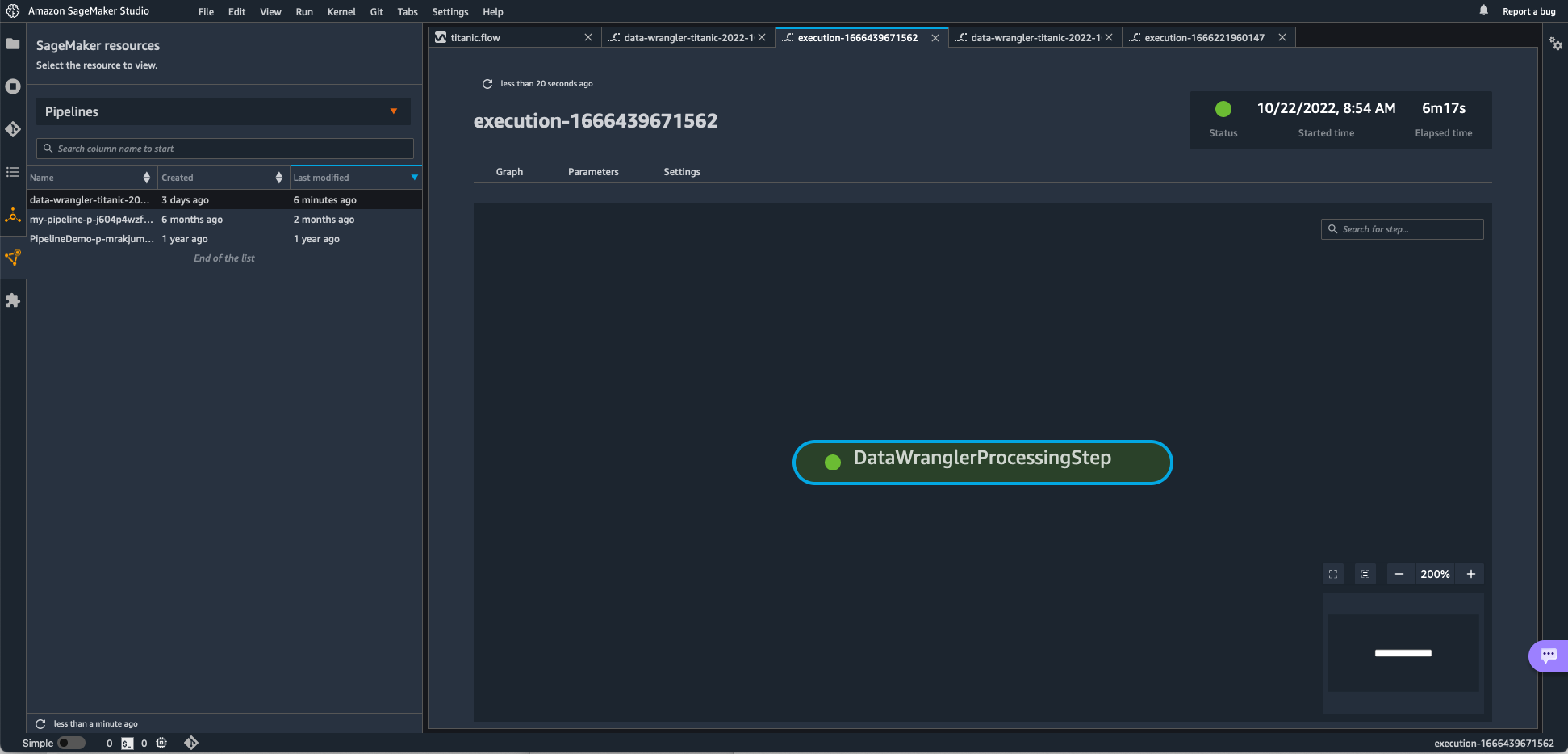Select the Graph tab of the execution
Screen dimensions: 1568x754
pyautogui.click(x=509, y=172)
